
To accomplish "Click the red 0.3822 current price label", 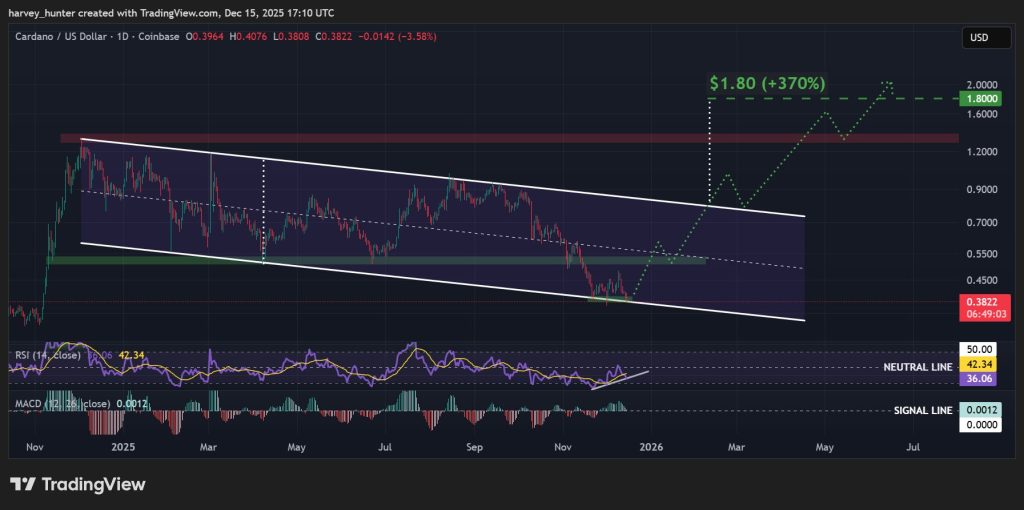I will tap(976, 300).
